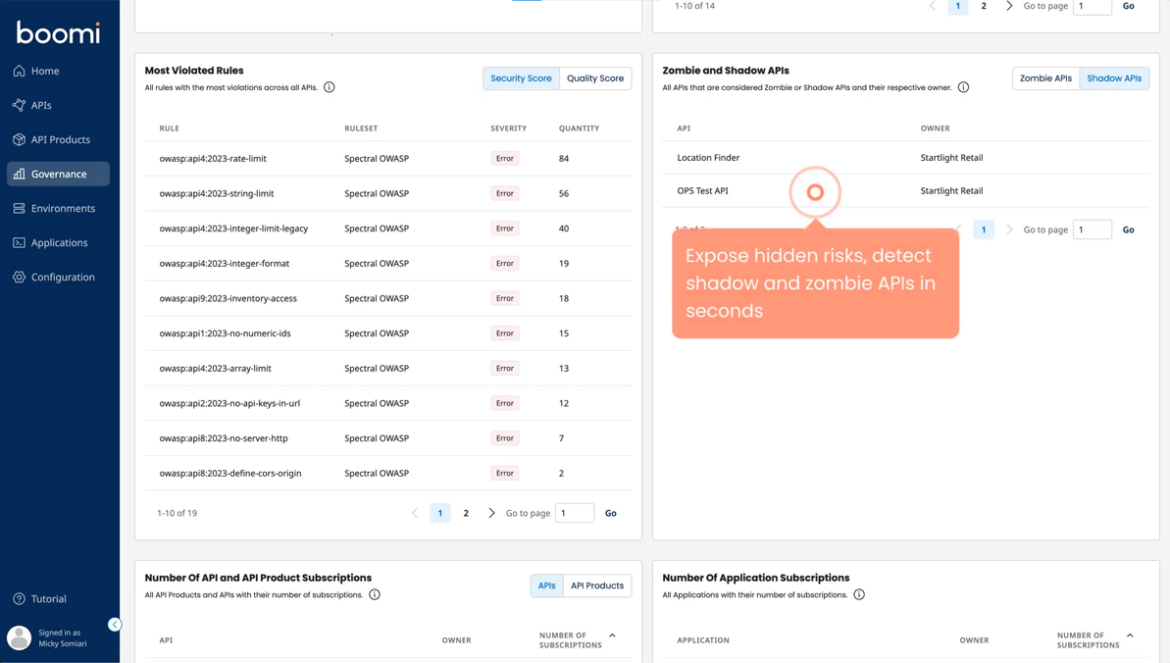This screenshot has height=663, width=1170.
Task: Click the RULE column header
Action: (x=169, y=128)
